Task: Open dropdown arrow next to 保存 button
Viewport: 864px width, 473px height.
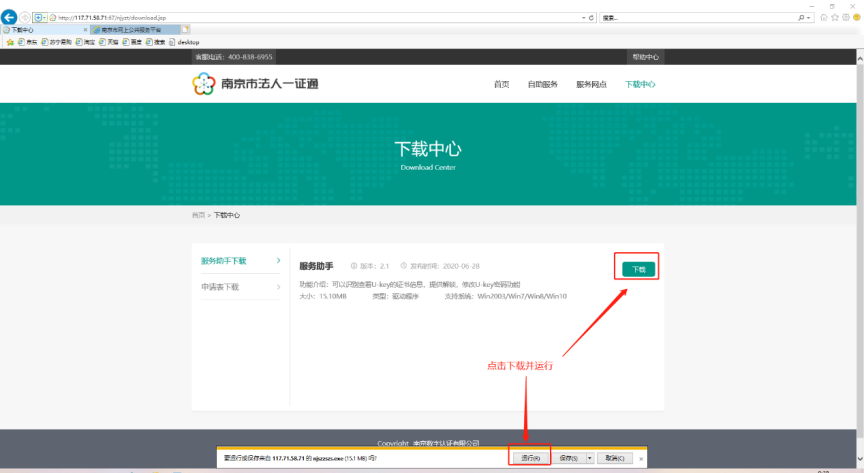Action: coord(590,458)
